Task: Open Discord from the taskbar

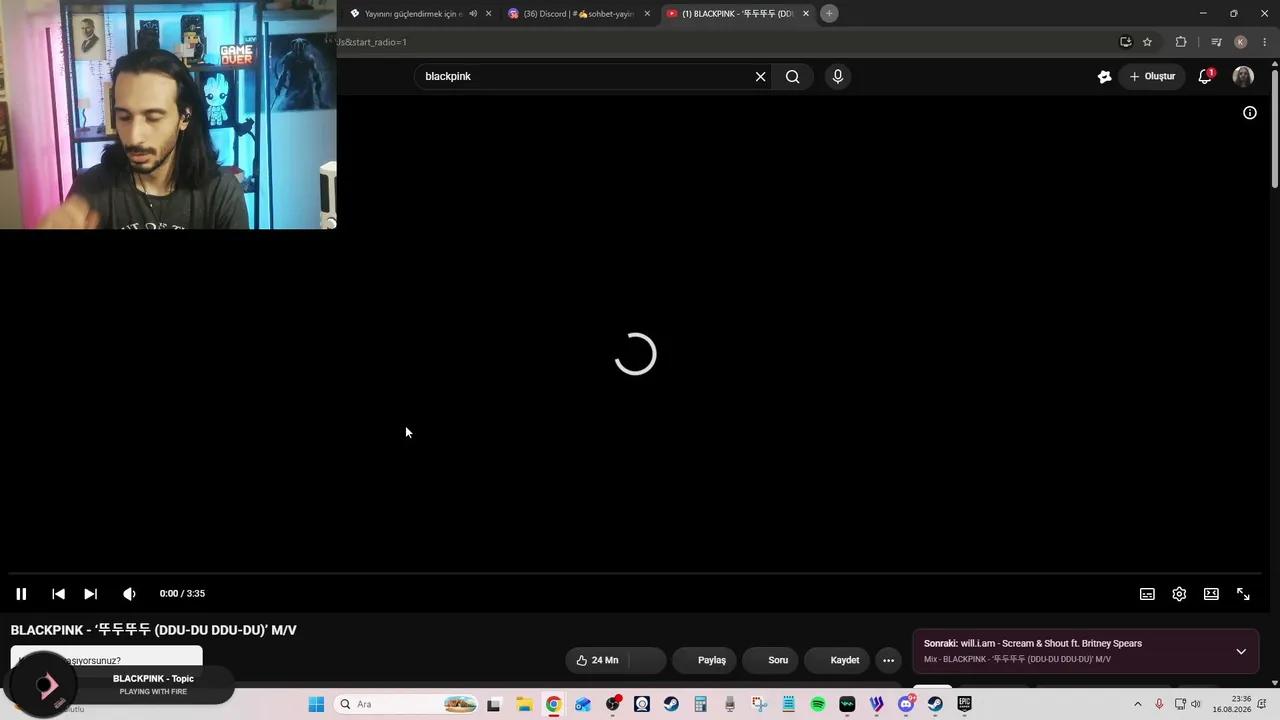Action: [906, 704]
